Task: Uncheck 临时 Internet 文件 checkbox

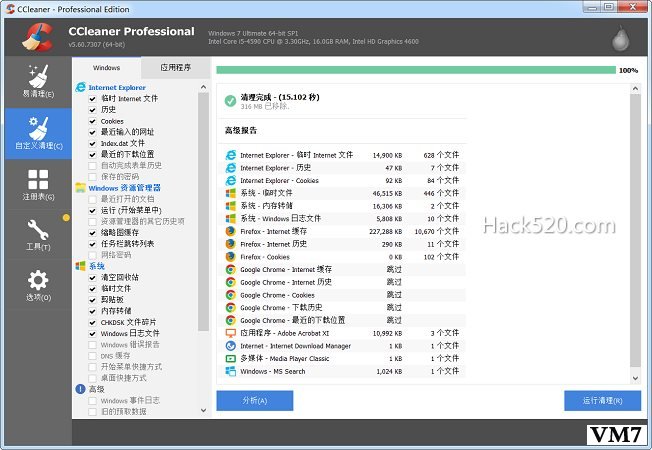Action: tap(92, 99)
